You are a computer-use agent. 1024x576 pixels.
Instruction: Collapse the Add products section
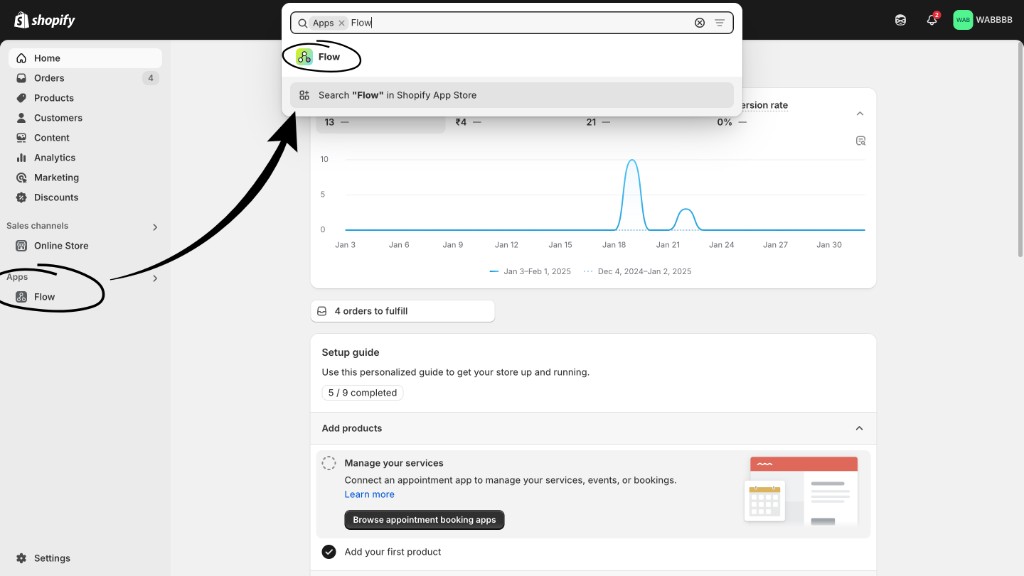[859, 428]
